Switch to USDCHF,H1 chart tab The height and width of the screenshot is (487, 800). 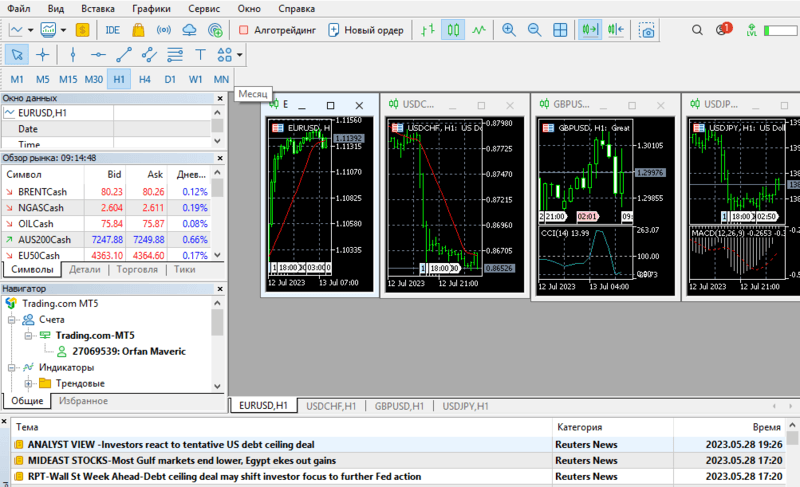pos(331,406)
